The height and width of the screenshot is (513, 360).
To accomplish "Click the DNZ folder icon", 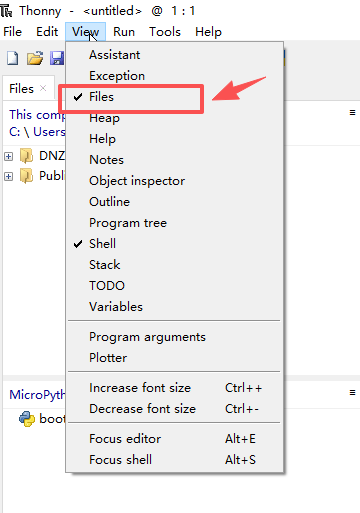I will pos(26,156).
